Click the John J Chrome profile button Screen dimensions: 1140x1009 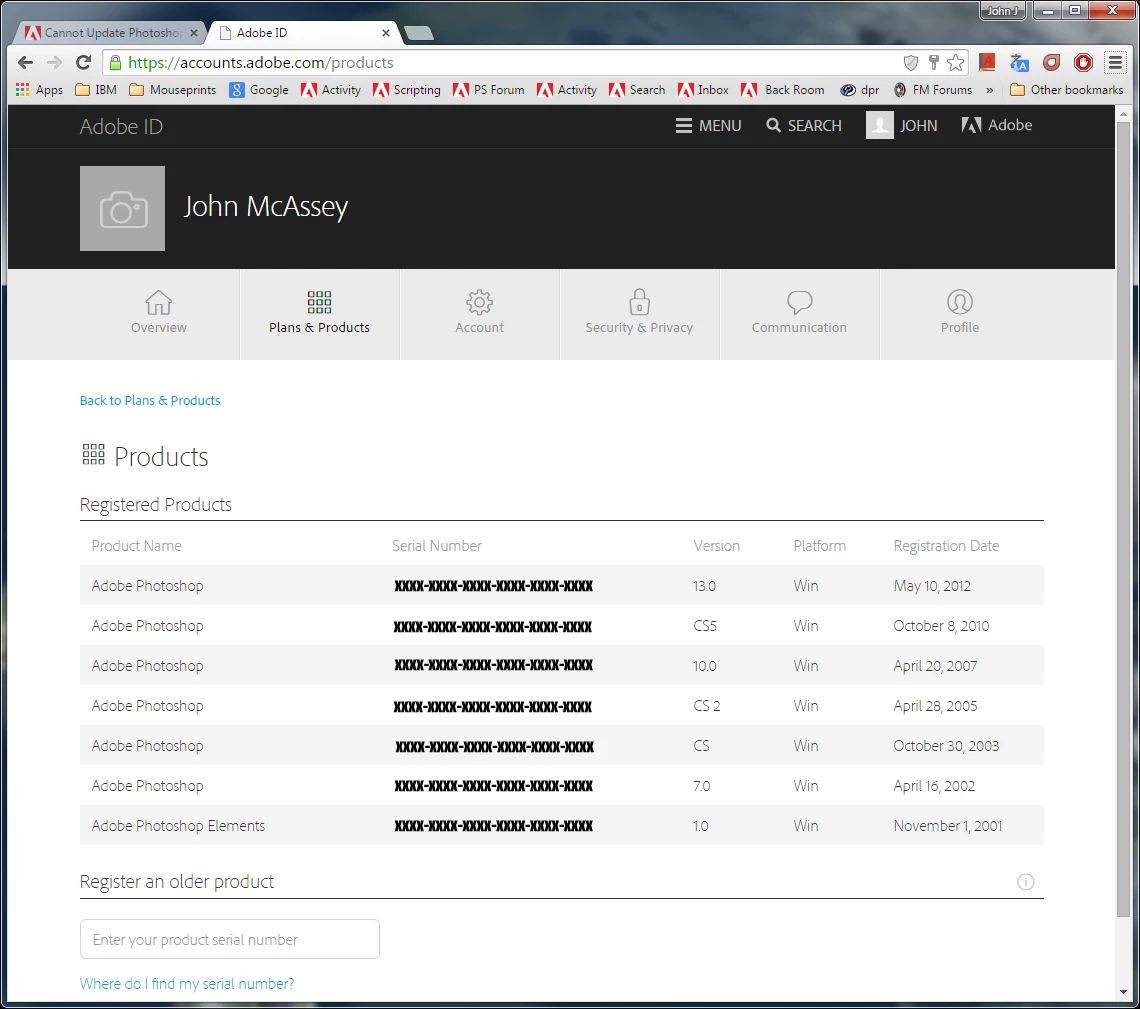pos(1003,11)
